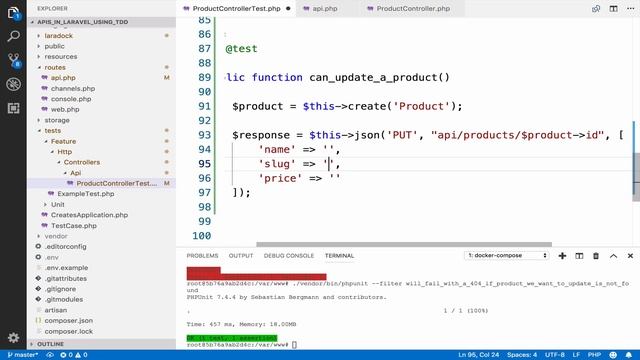640x360 pixels.
Task: Kill terminal with trash icon
Action: click(596, 256)
